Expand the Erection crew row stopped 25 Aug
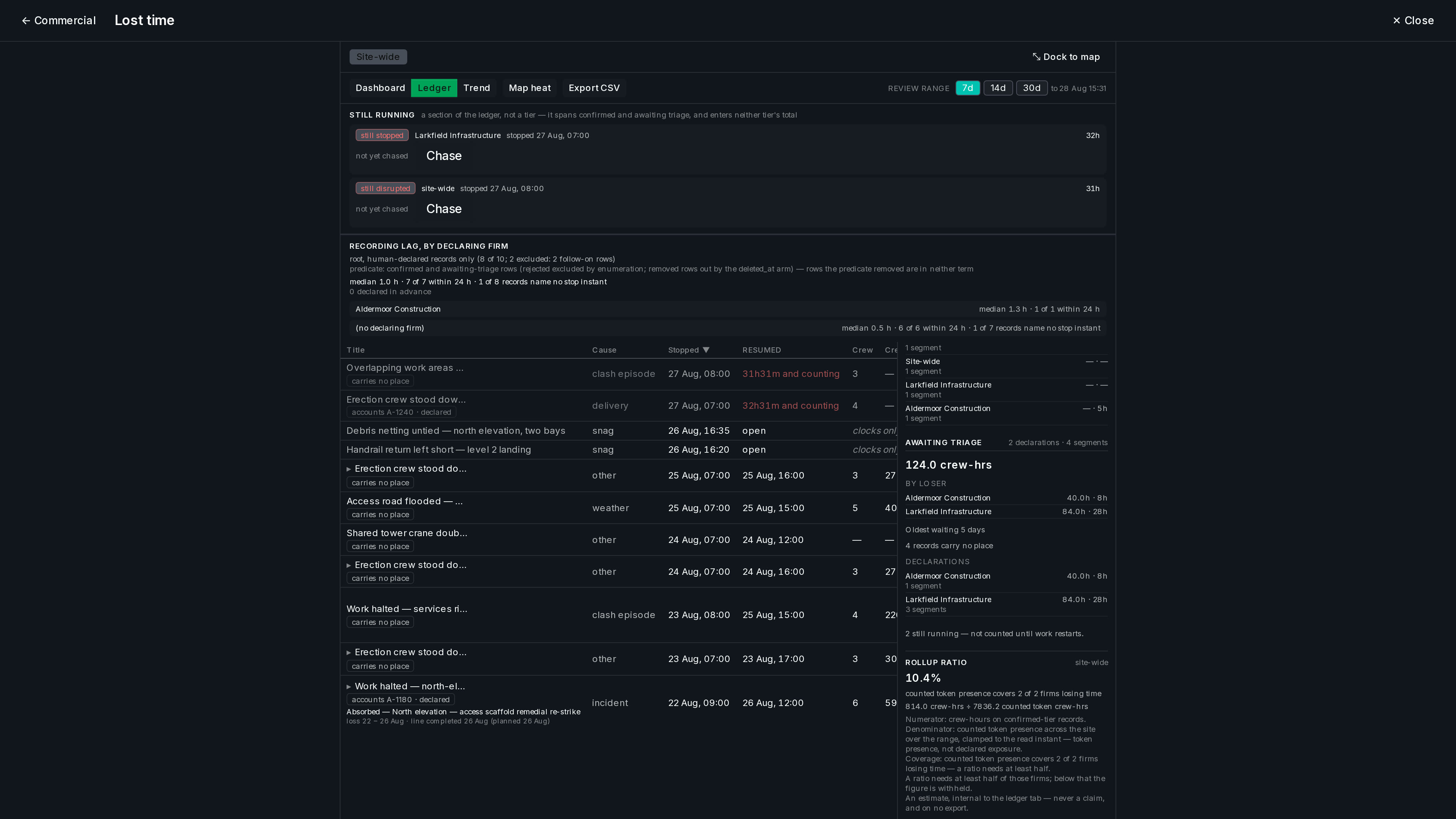 [x=349, y=469]
